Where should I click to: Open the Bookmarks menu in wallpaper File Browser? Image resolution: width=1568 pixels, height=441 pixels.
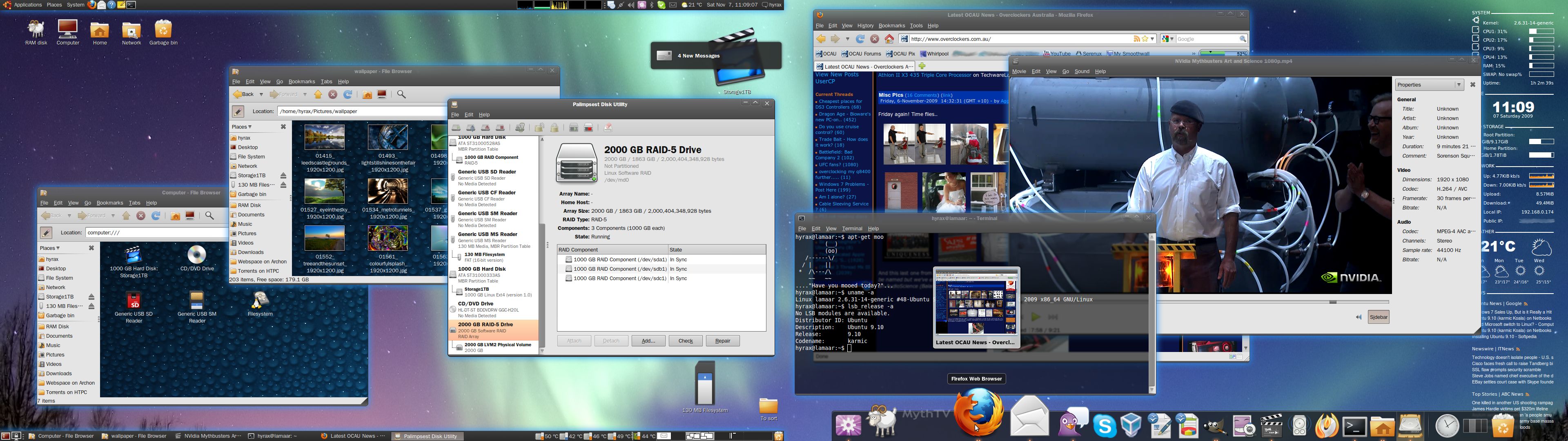[x=301, y=82]
